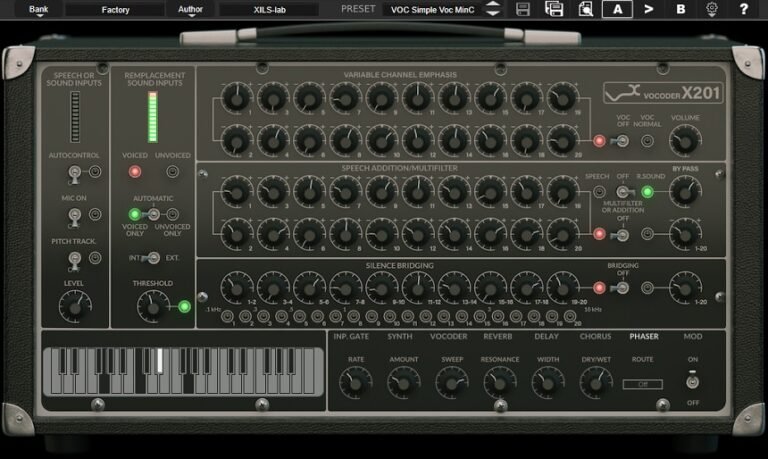Click the XILS-lab author name field

coord(269,10)
